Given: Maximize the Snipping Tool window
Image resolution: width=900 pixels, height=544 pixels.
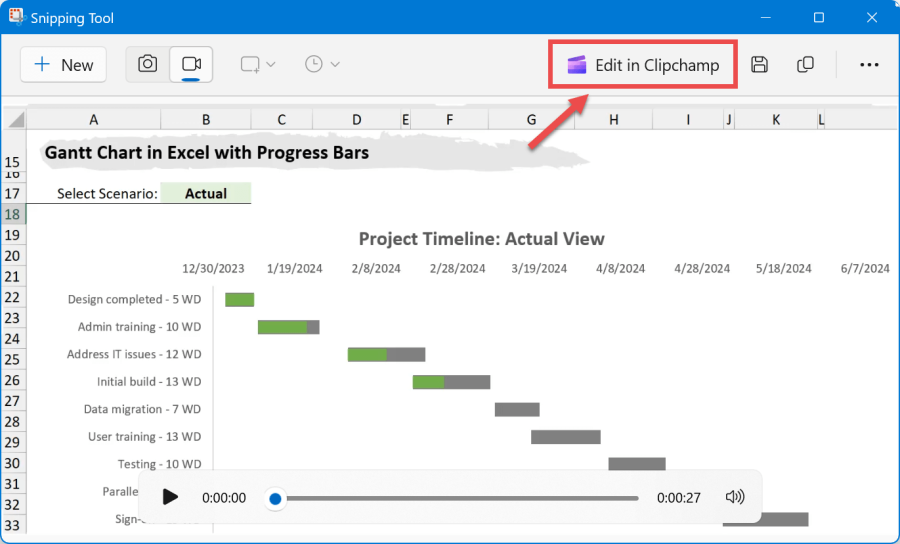Looking at the screenshot, I should [819, 17].
